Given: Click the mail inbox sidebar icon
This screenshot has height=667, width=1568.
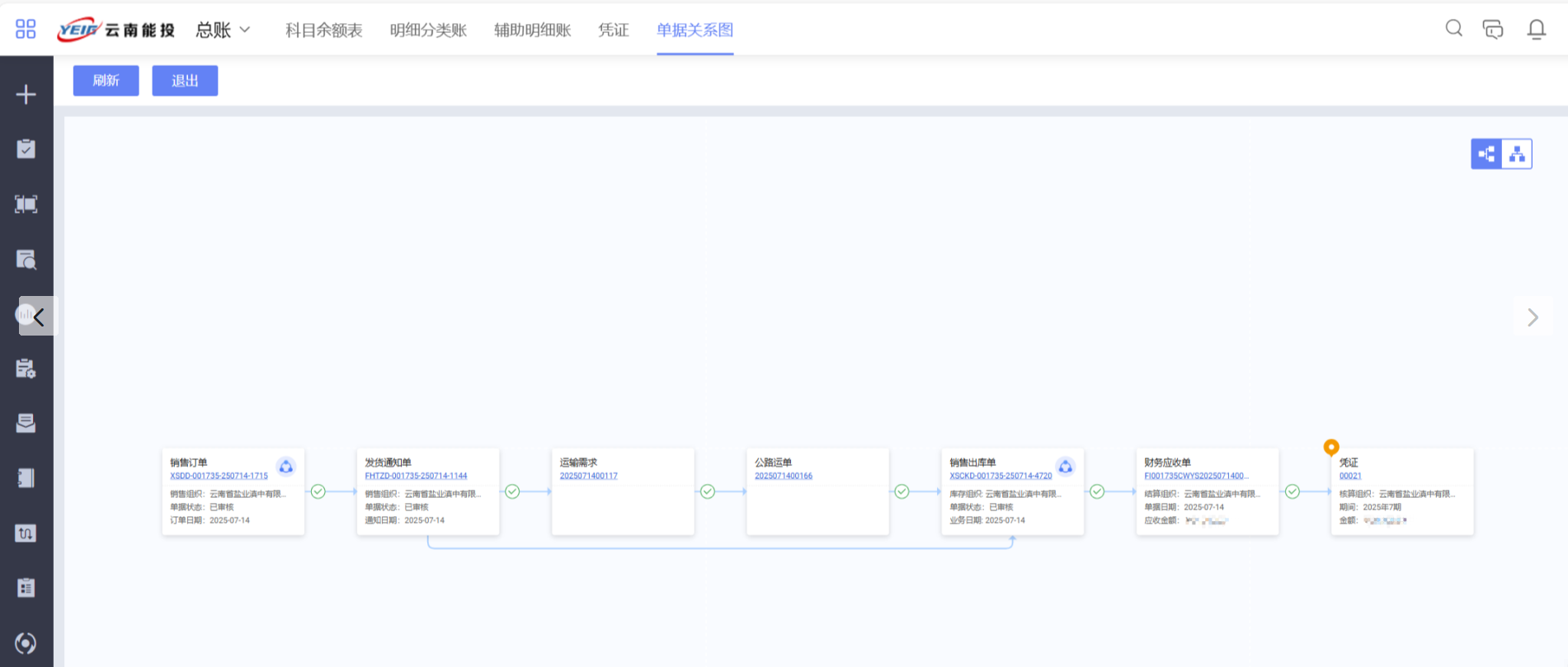Looking at the screenshot, I should 26,423.
